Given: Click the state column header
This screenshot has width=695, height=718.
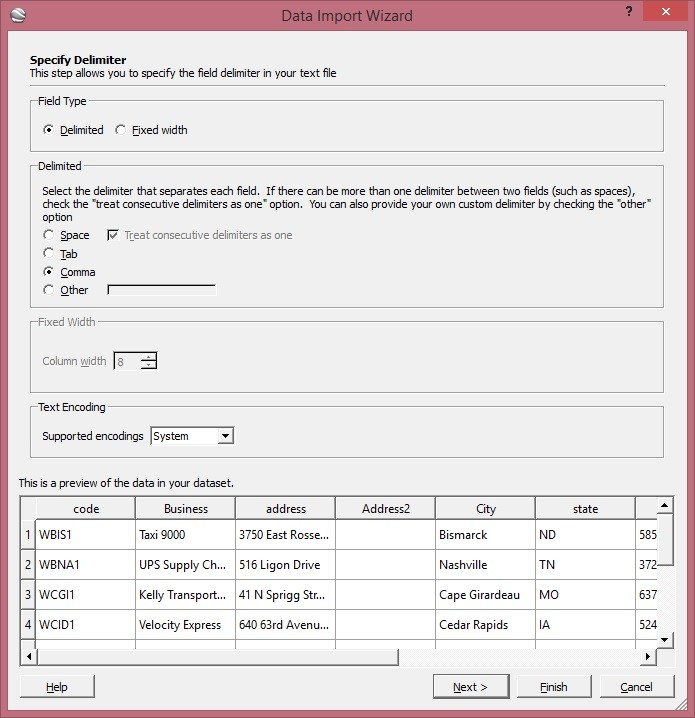Looking at the screenshot, I should click(585, 509).
